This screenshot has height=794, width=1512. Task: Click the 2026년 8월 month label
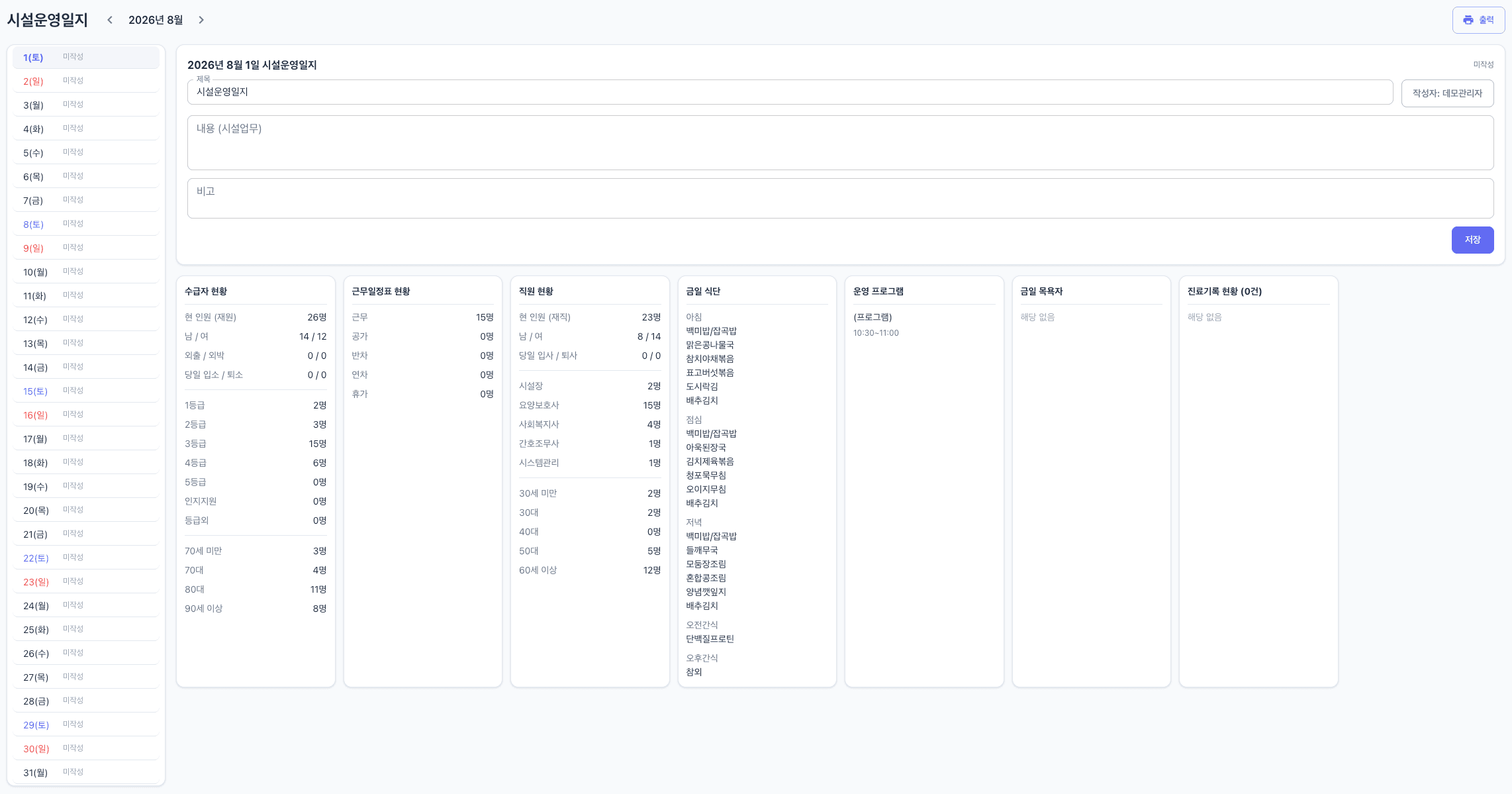coord(156,20)
